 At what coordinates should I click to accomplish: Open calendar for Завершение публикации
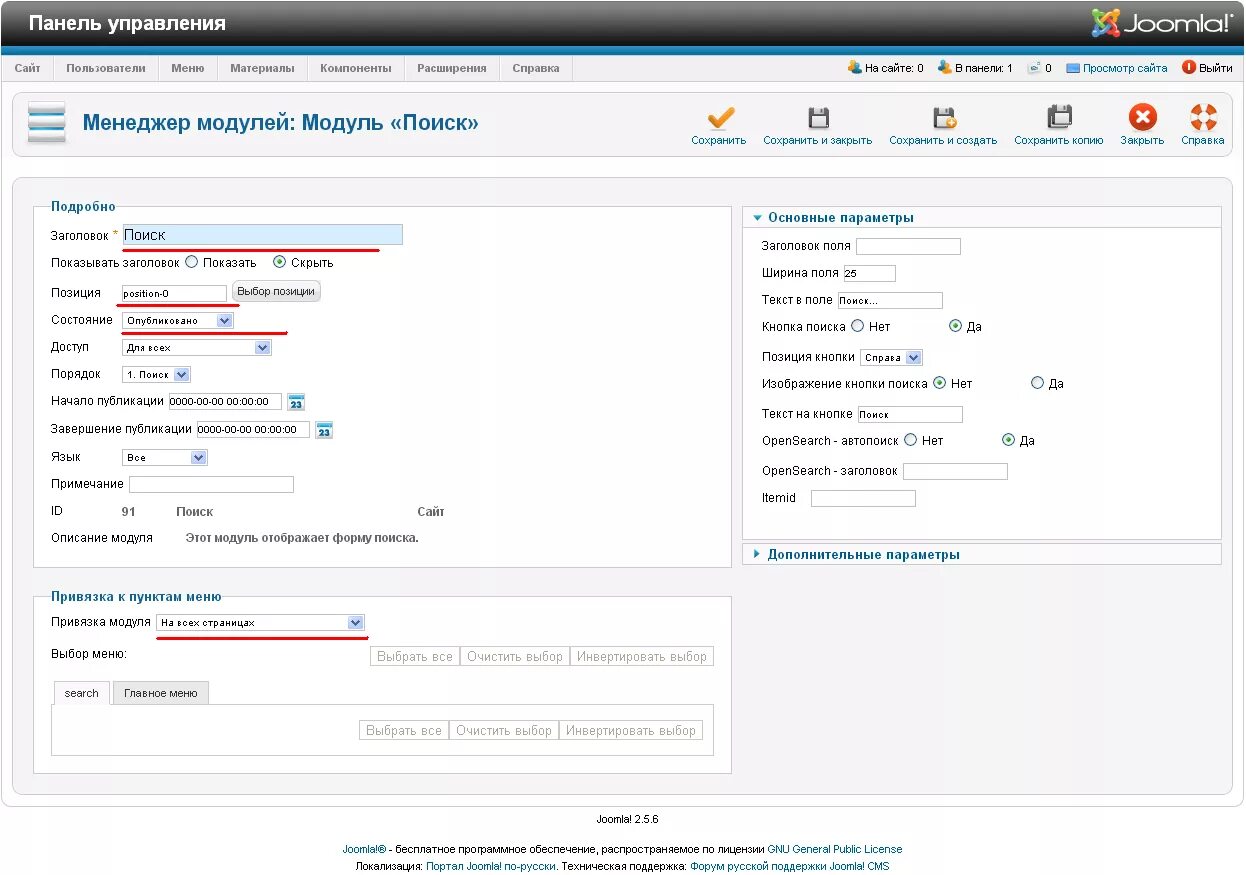pos(324,430)
